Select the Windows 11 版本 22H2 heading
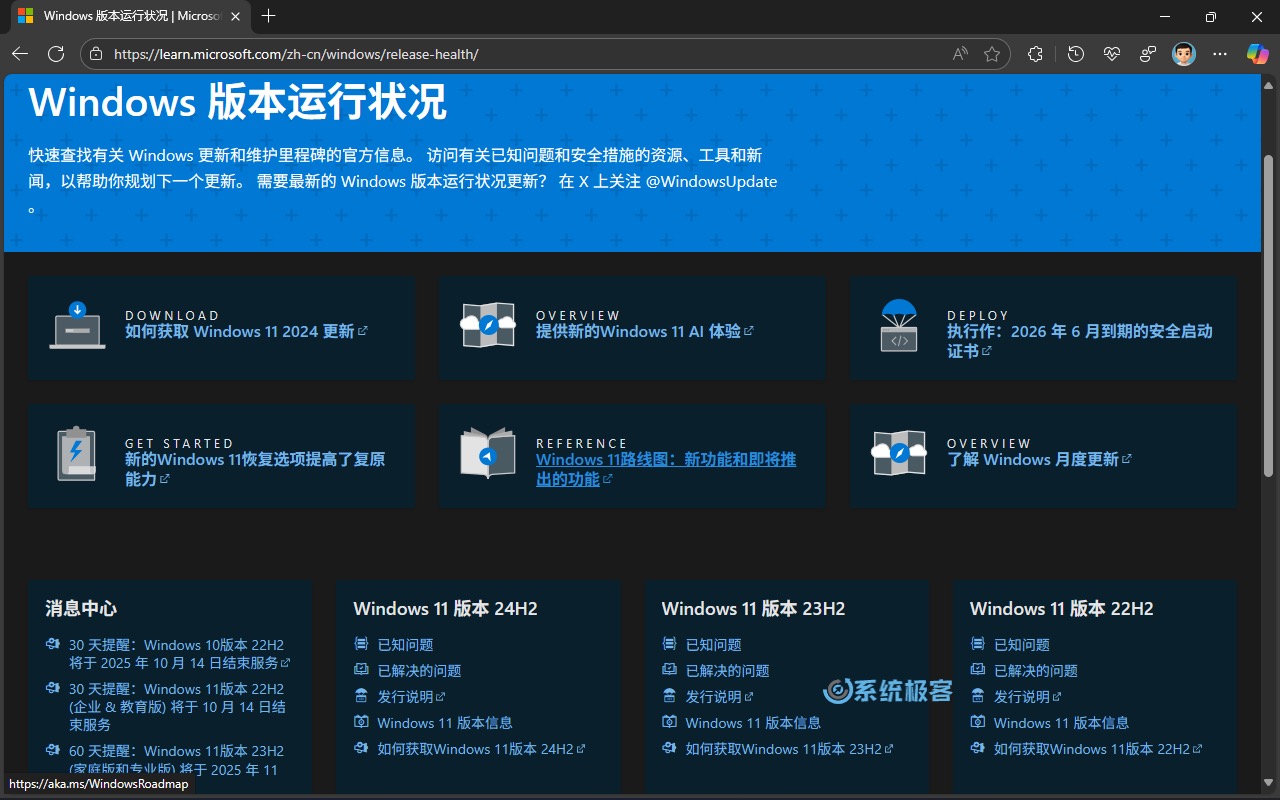The width and height of the screenshot is (1280, 800). (x=1061, y=608)
